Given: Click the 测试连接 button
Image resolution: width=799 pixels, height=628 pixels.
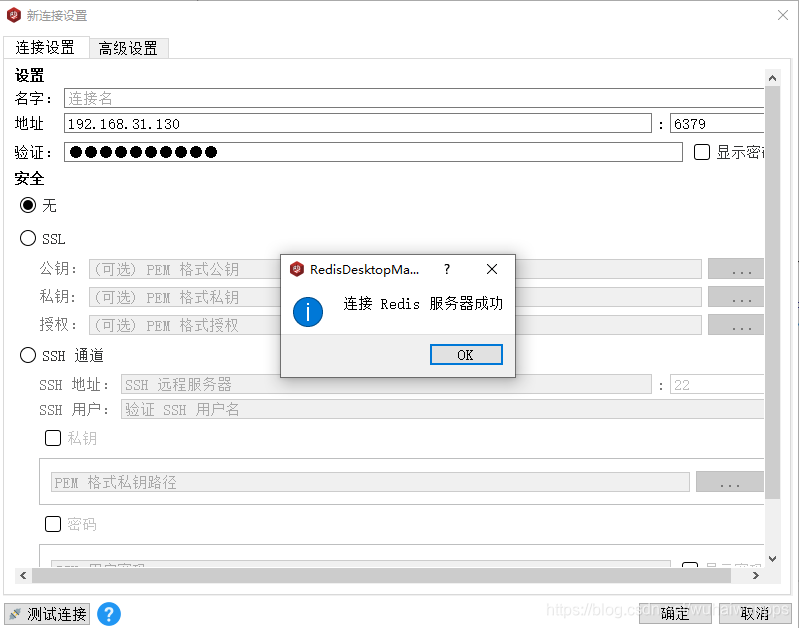Looking at the screenshot, I should pyautogui.click(x=47, y=614).
